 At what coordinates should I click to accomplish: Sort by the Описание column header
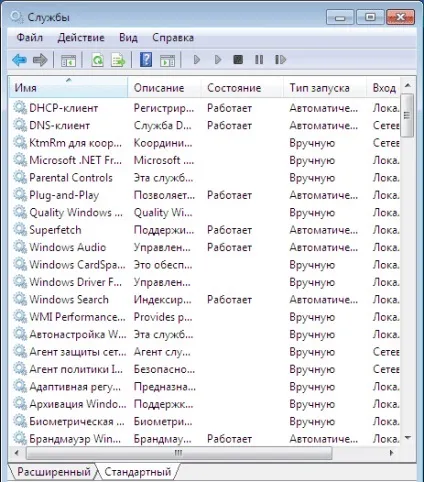click(164, 87)
